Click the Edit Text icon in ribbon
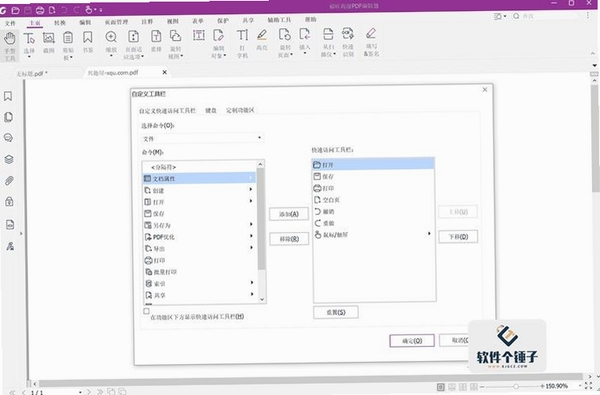Image resolution: width=600 pixels, height=395 pixels. [x=198, y=35]
